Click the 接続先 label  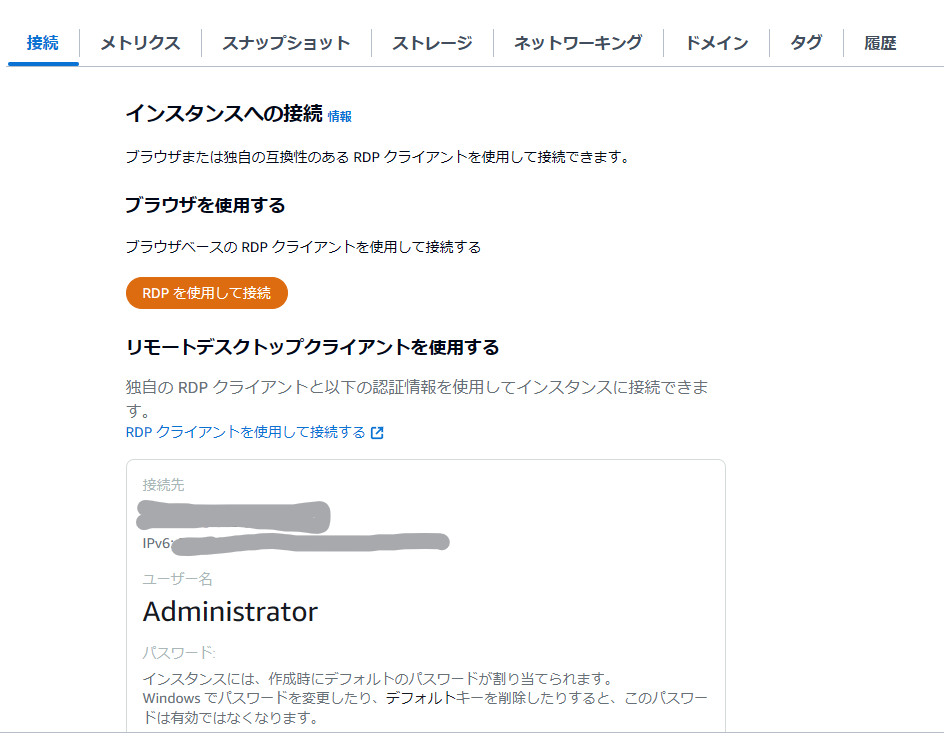pos(163,485)
